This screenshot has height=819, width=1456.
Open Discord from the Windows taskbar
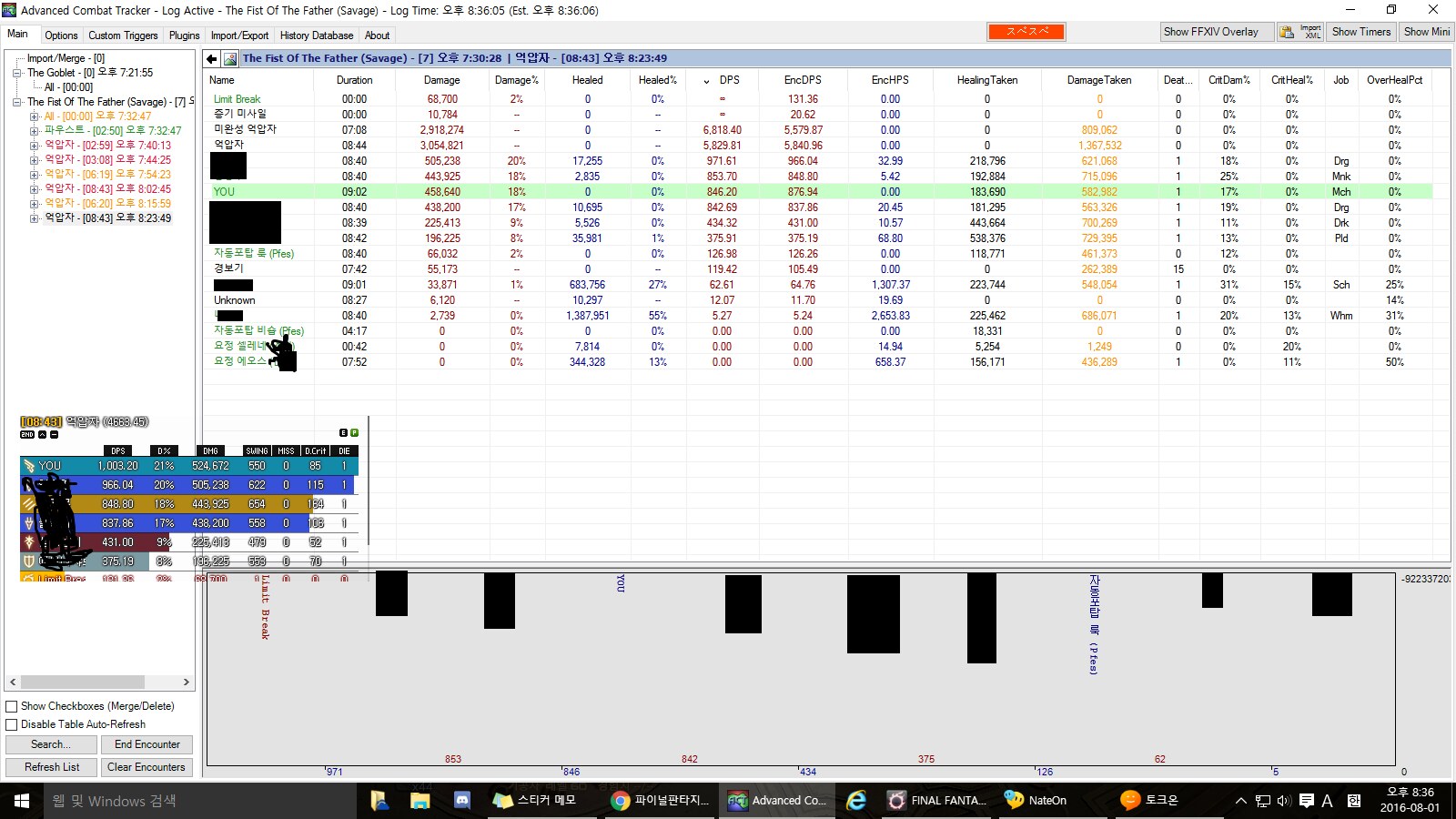[461, 801]
